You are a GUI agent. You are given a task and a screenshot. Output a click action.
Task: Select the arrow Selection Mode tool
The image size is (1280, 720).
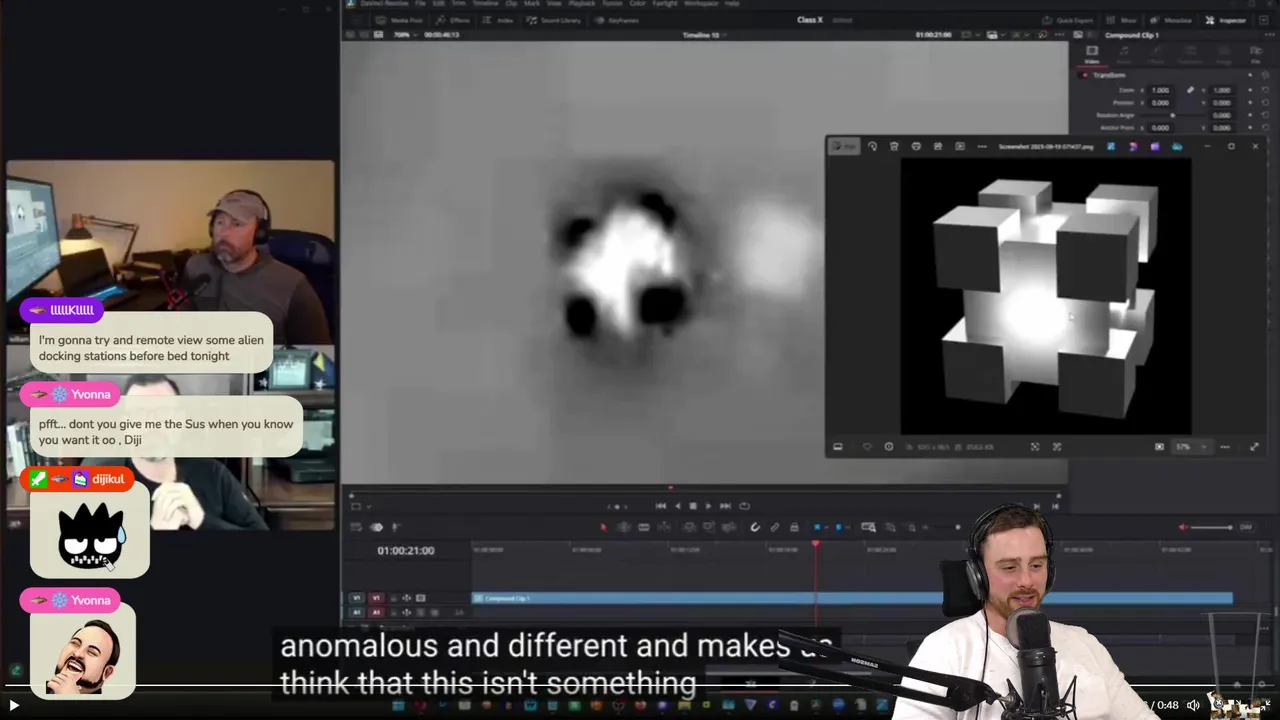click(603, 527)
